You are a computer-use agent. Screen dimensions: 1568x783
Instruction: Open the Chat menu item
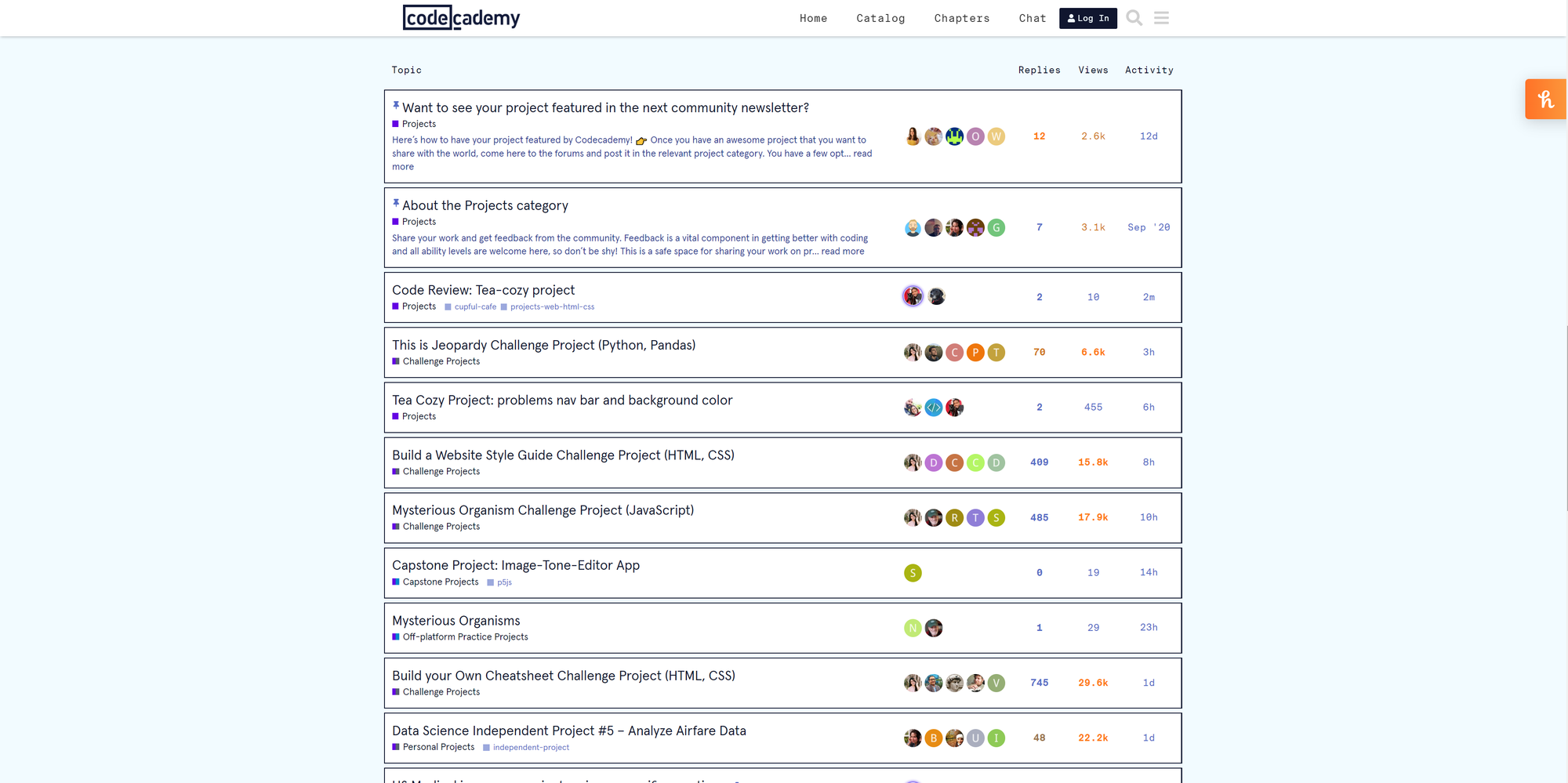click(x=1033, y=18)
